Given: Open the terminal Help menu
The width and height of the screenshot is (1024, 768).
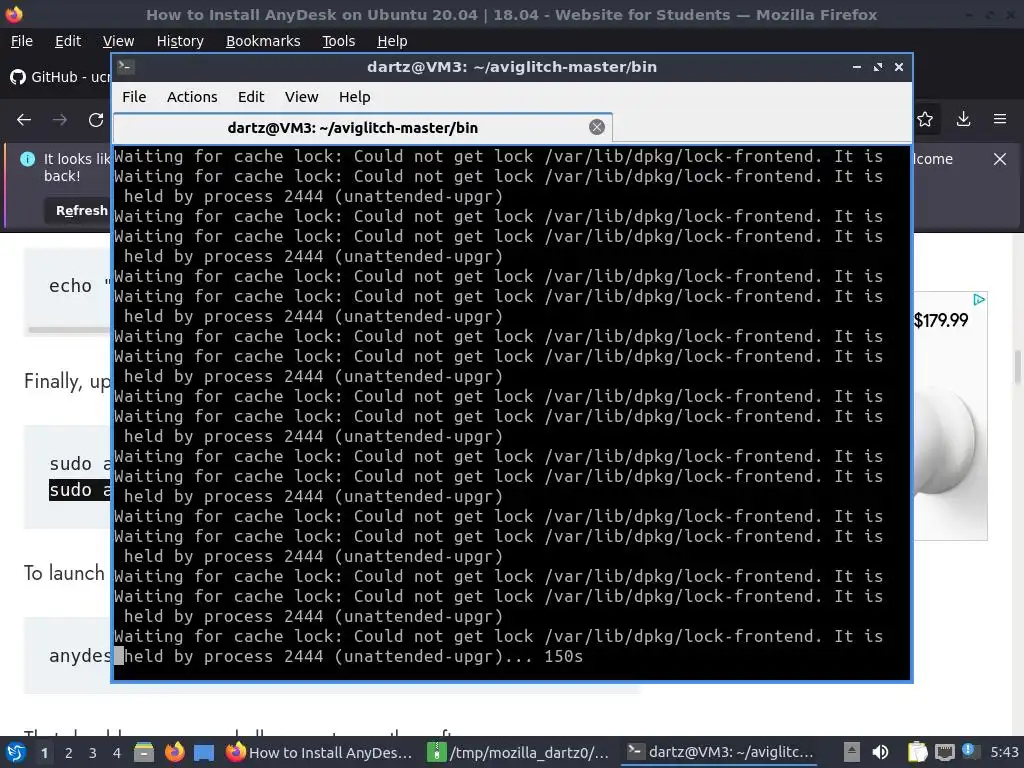Looking at the screenshot, I should tap(355, 97).
